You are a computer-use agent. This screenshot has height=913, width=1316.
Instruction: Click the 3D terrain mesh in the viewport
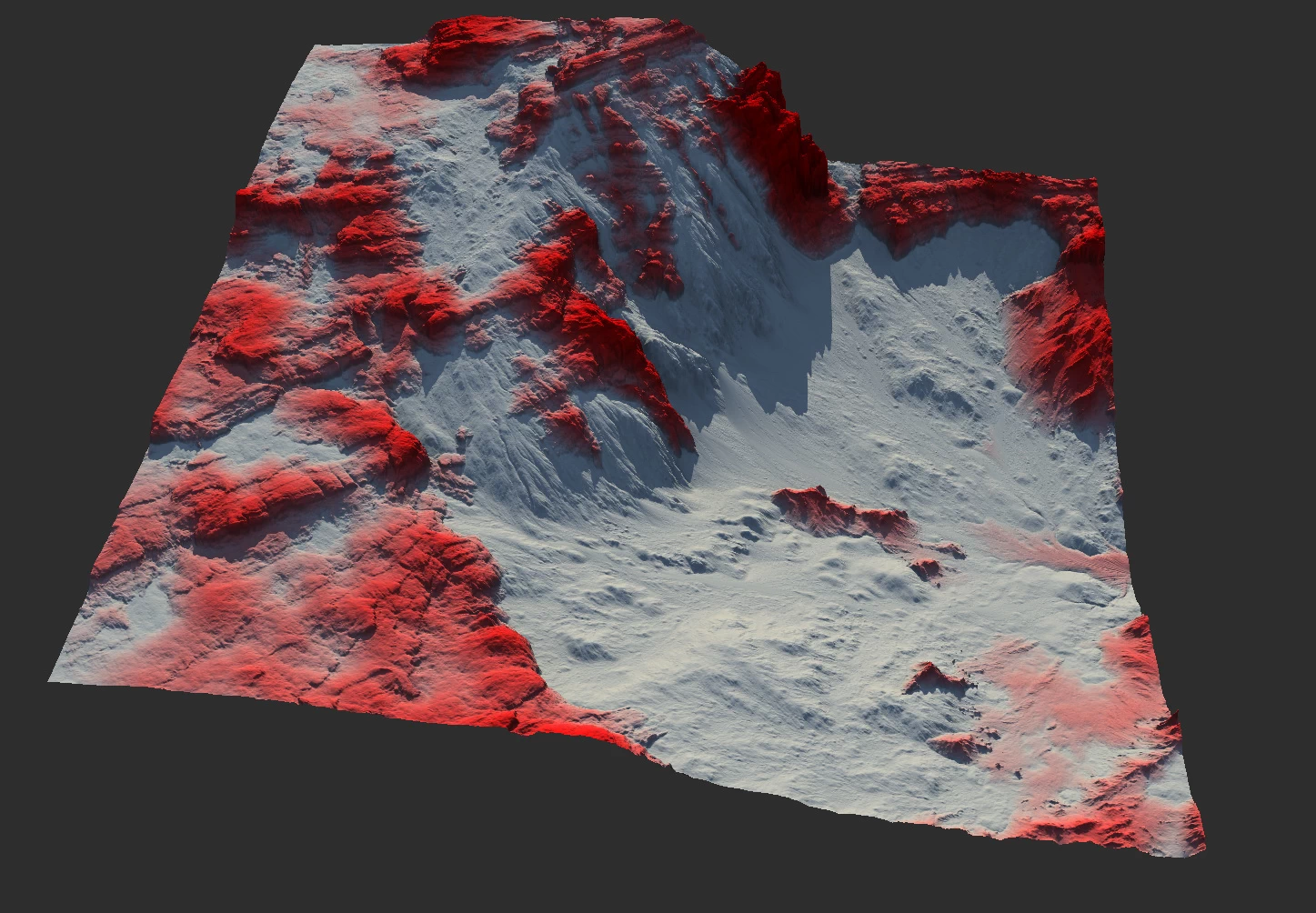coord(628,436)
